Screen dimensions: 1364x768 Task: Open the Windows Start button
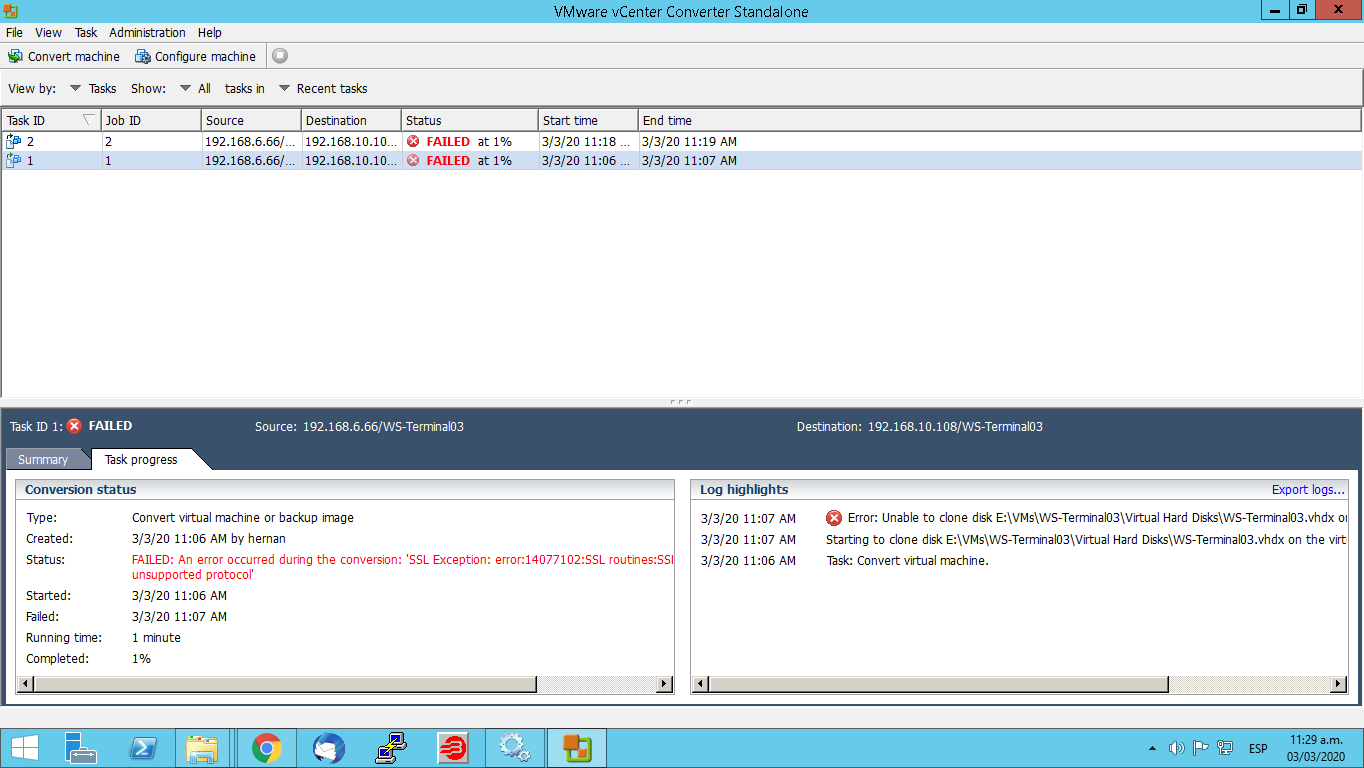25,748
